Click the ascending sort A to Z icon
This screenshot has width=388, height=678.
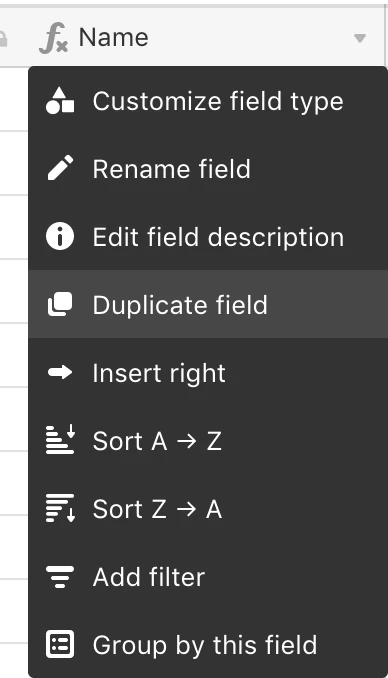pos(60,440)
